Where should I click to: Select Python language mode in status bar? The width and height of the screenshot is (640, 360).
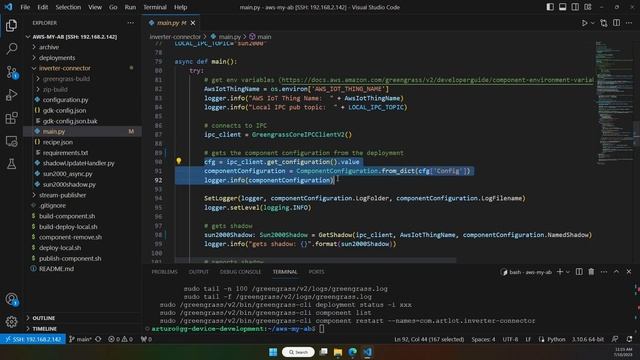coord(556,339)
